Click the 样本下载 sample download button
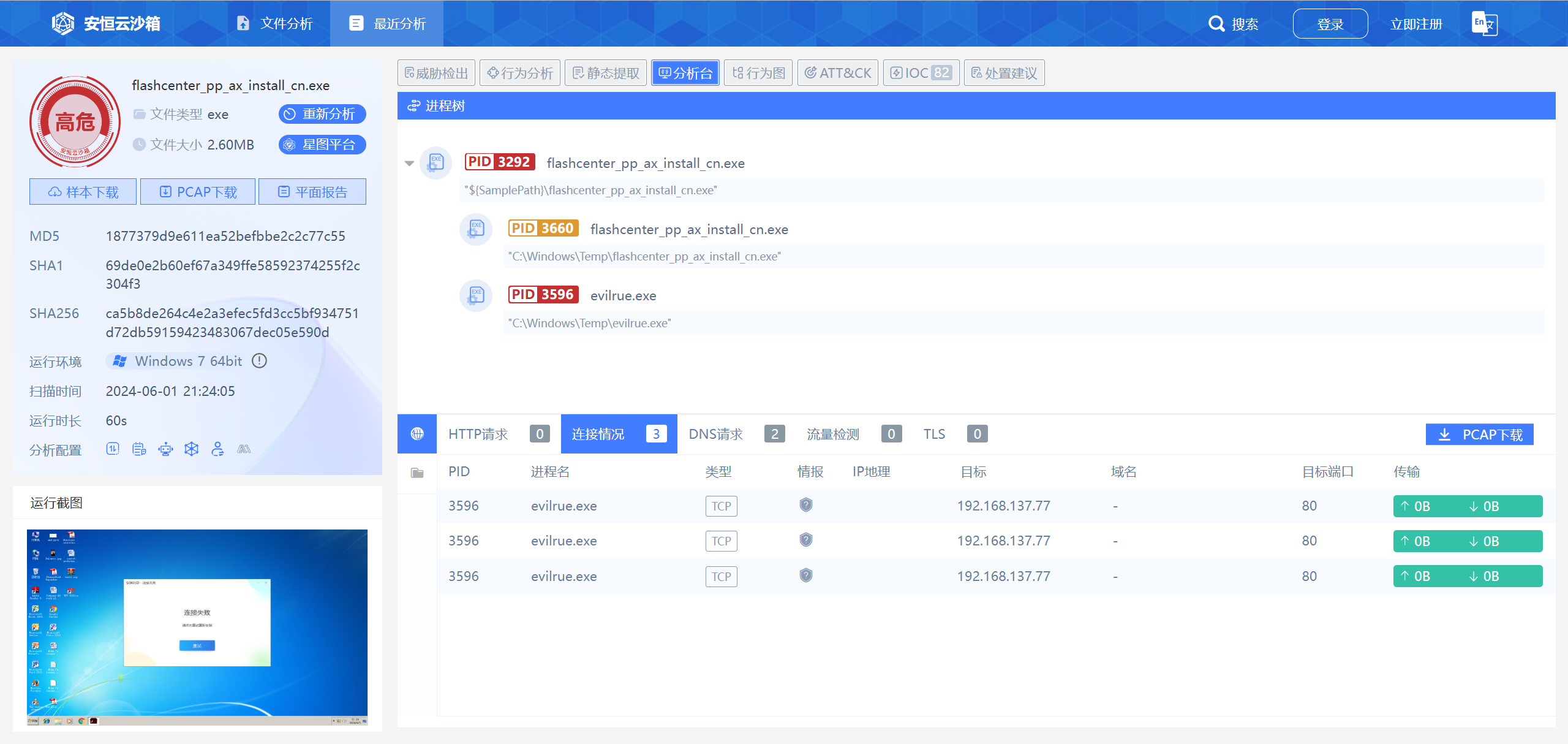The width and height of the screenshot is (1568, 744). click(83, 192)
